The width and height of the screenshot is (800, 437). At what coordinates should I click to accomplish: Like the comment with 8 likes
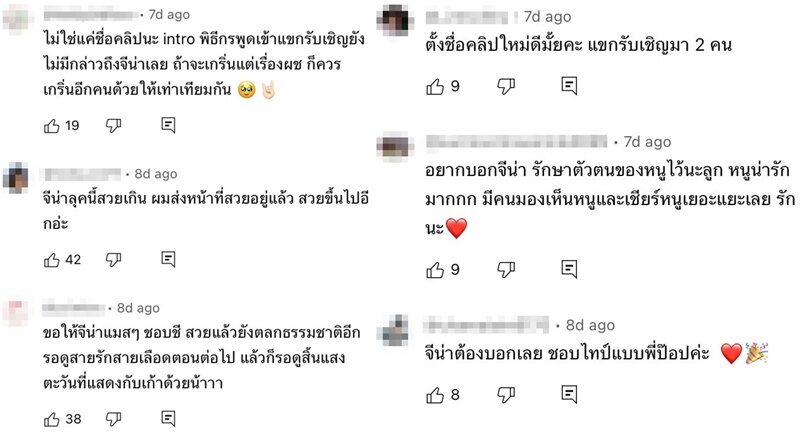pyautogui.click(x=435, y=395)
